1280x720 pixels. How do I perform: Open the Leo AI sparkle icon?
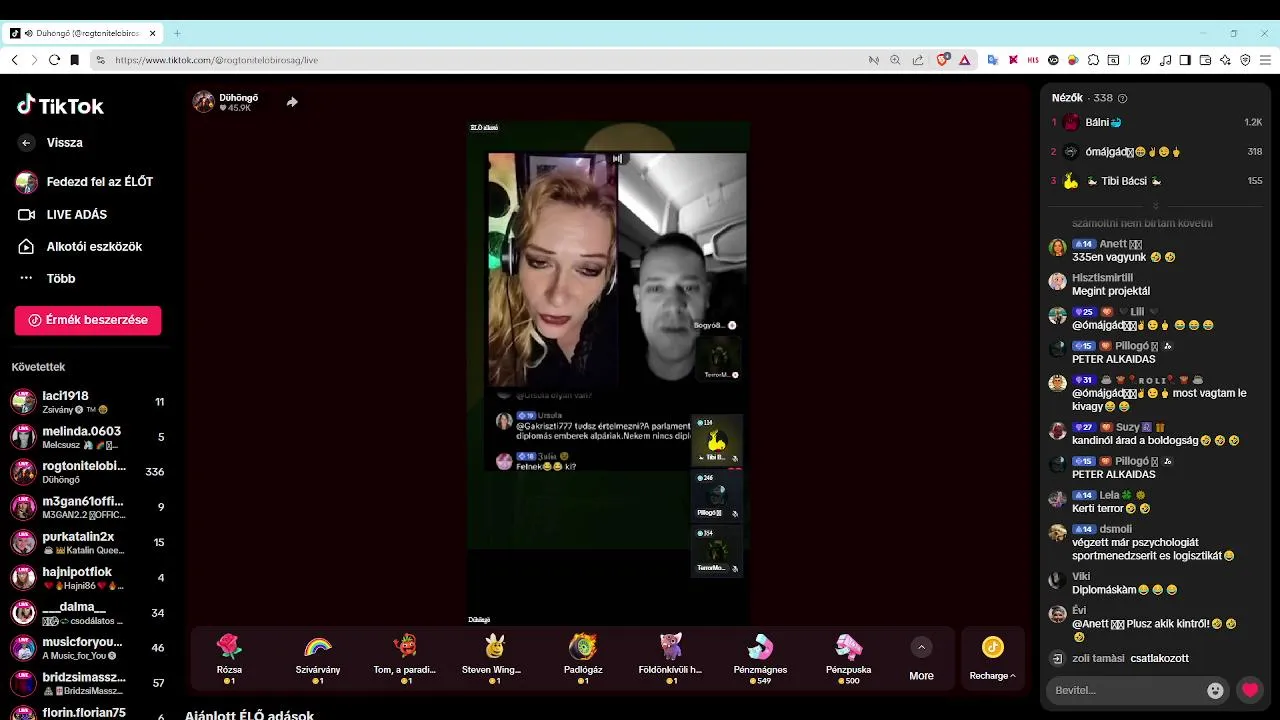click(x=1225, y=60)
